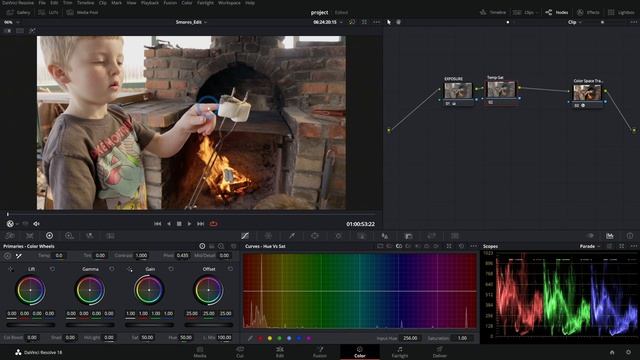The width and height of the screenshot is (640, 360).
Task: Toggle the Timeline panel button
Action: click(x=493, y=12)
